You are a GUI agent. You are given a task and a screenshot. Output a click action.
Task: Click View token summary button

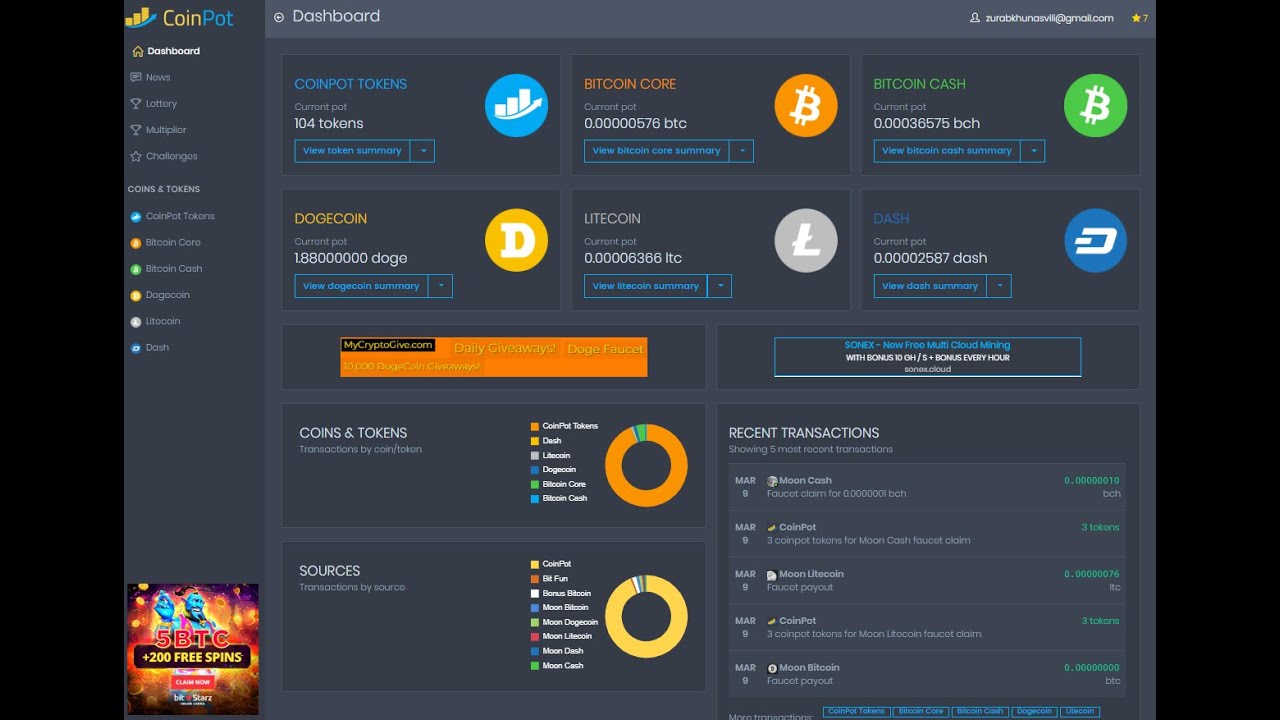(x=352, y=151)
